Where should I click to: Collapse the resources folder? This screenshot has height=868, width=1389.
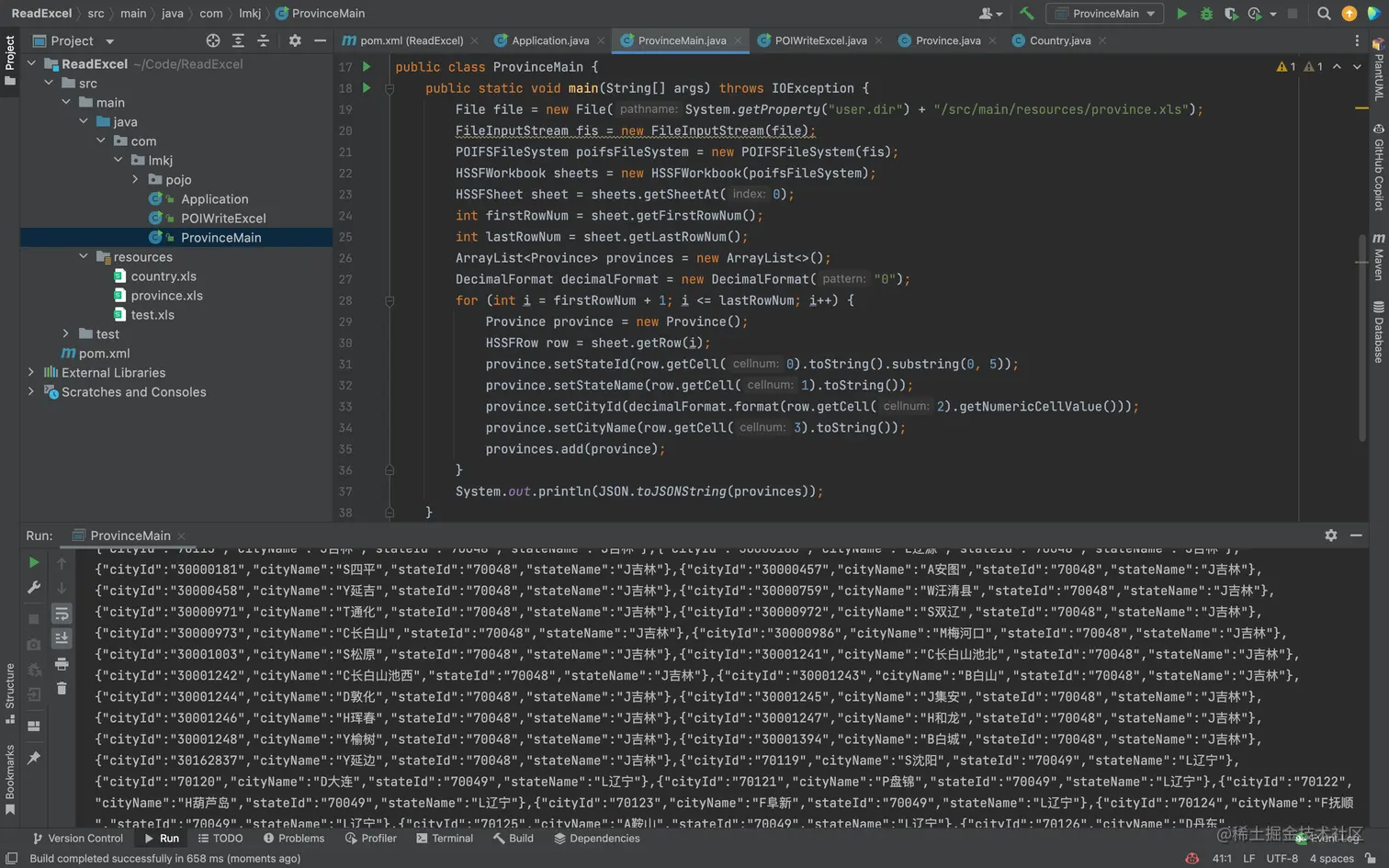click(x=84, y=256)
